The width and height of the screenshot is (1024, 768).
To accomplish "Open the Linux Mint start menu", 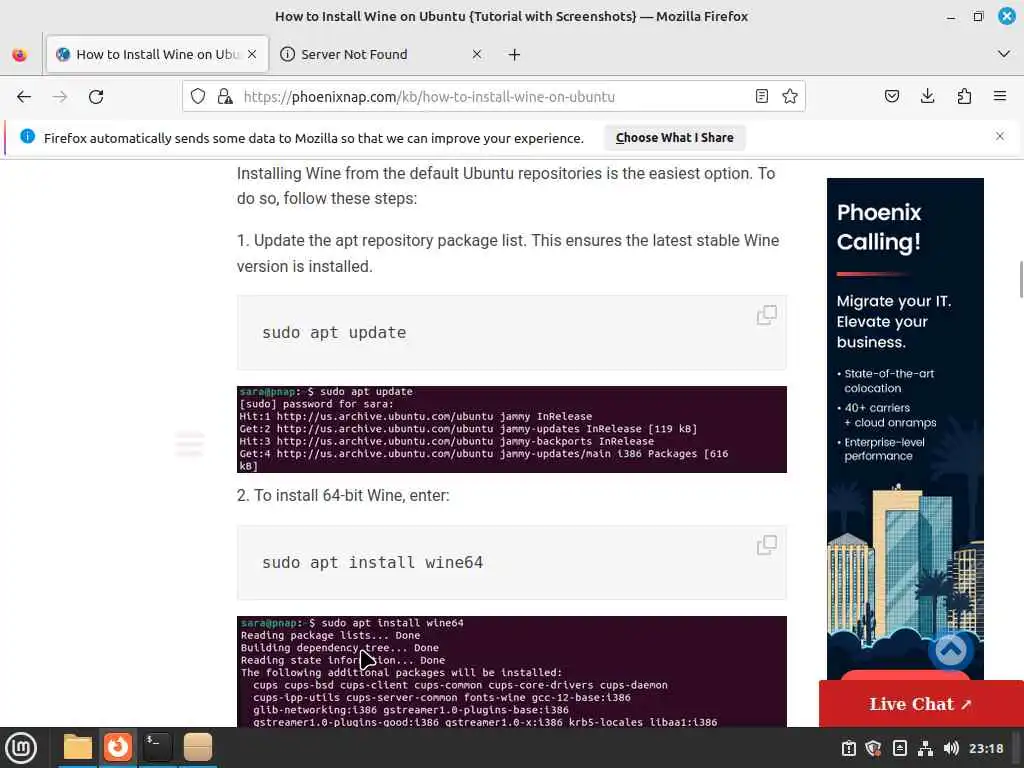I will click(x=21, y=748).
